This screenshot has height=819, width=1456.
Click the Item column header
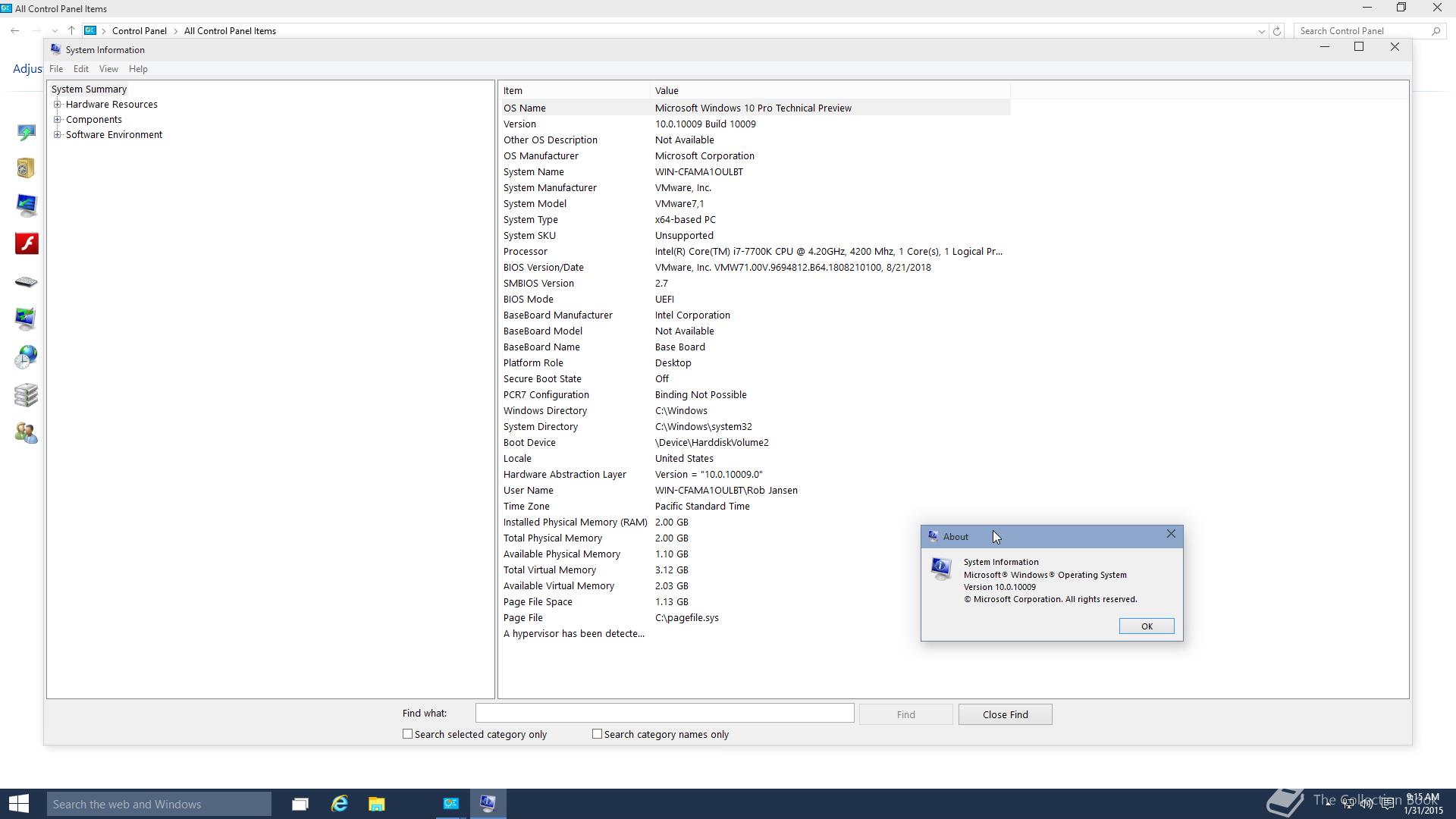[x=574, y=90]
